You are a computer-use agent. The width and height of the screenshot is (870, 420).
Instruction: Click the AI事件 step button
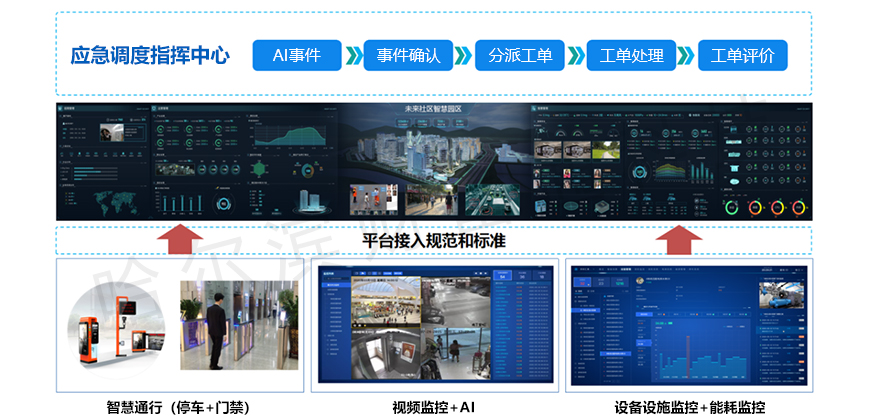(x=297, y=55)
